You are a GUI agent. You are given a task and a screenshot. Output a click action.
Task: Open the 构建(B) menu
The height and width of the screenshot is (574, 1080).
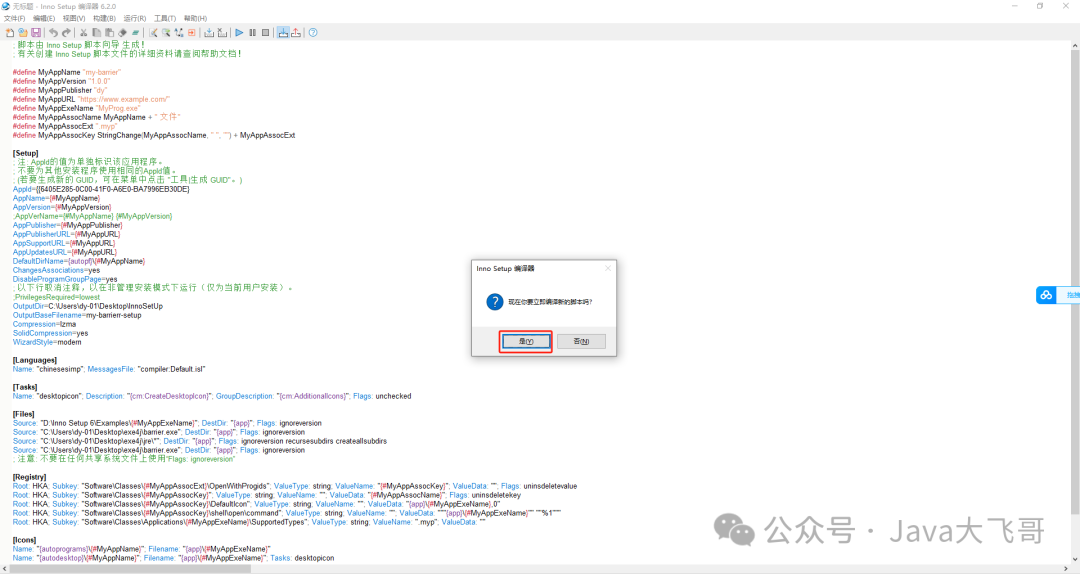coord(104,19)
